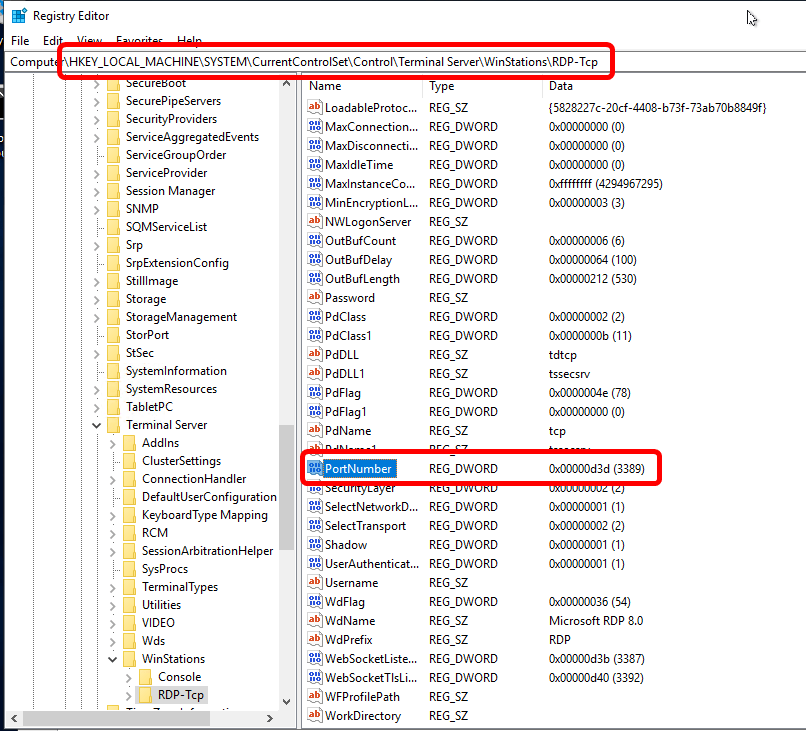
Task: Expand the KeyboardType Mapping node
Action: pos(112,516)
